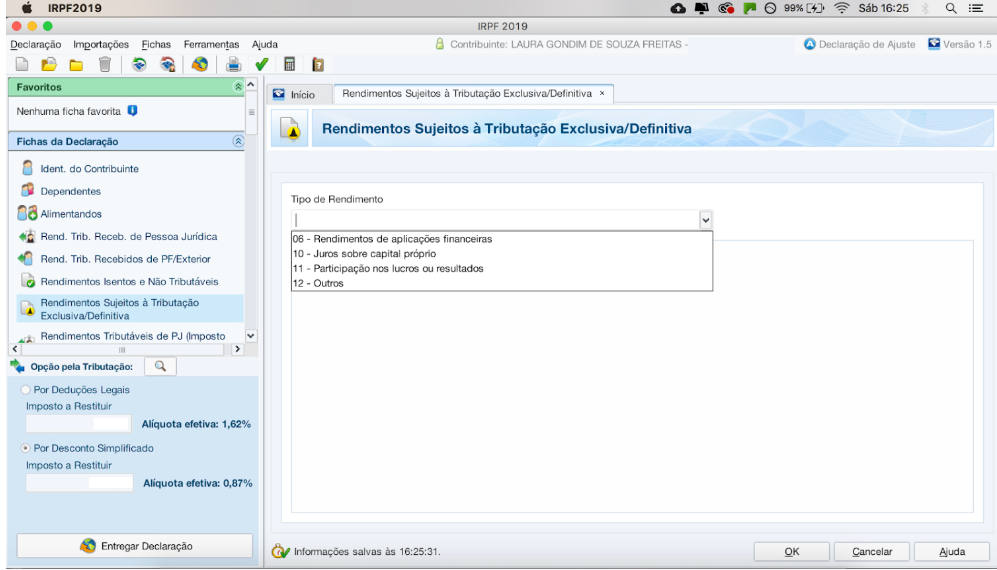Choose 12 - Outros option
Screen dimensions: 997x570
tap(502, 283)
